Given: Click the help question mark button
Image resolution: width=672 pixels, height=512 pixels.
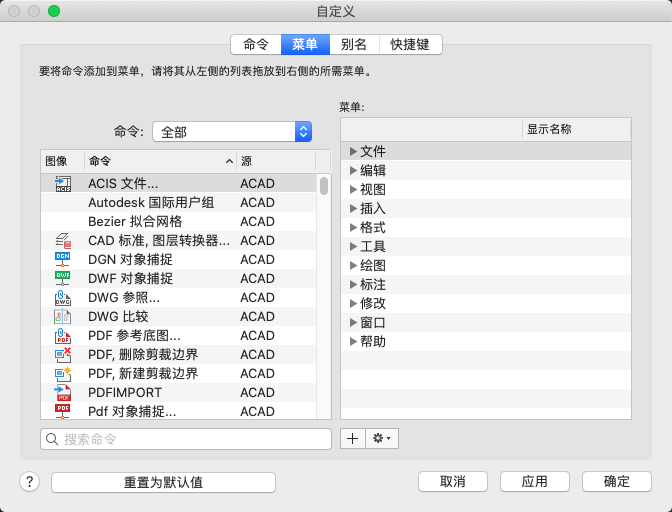Looking at the screenshot, I should (29, 482).
